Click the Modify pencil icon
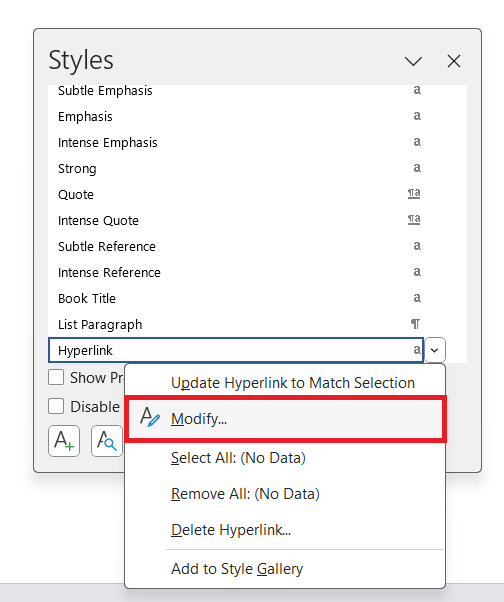The image size is (504, 602). 150,417
